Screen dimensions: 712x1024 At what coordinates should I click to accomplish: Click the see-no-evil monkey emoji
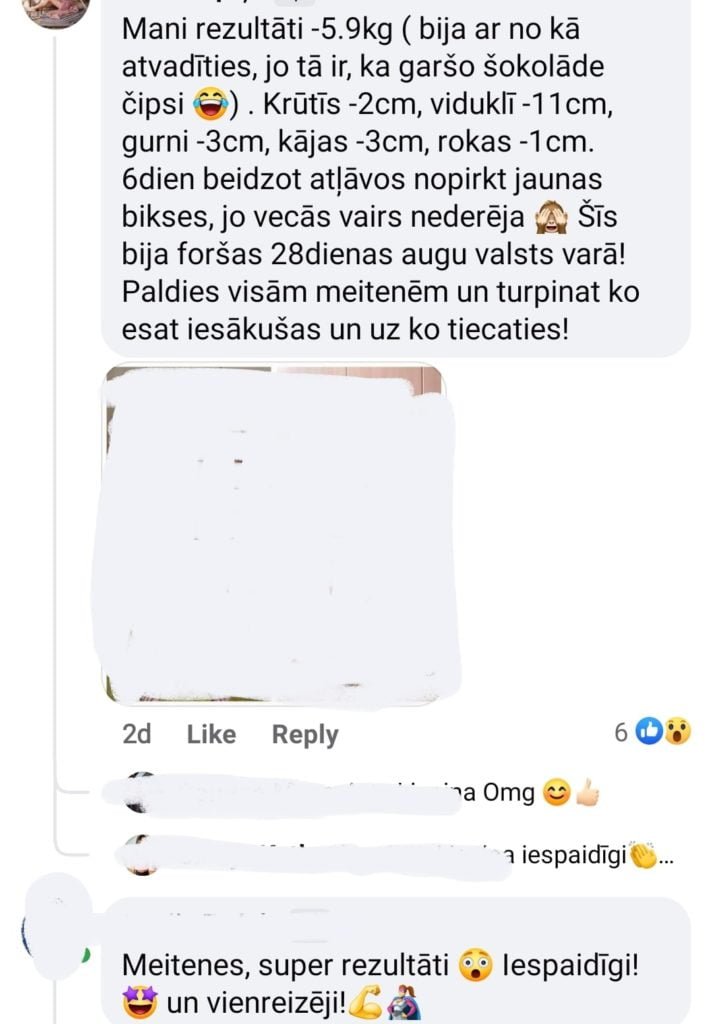click(551, 217)
